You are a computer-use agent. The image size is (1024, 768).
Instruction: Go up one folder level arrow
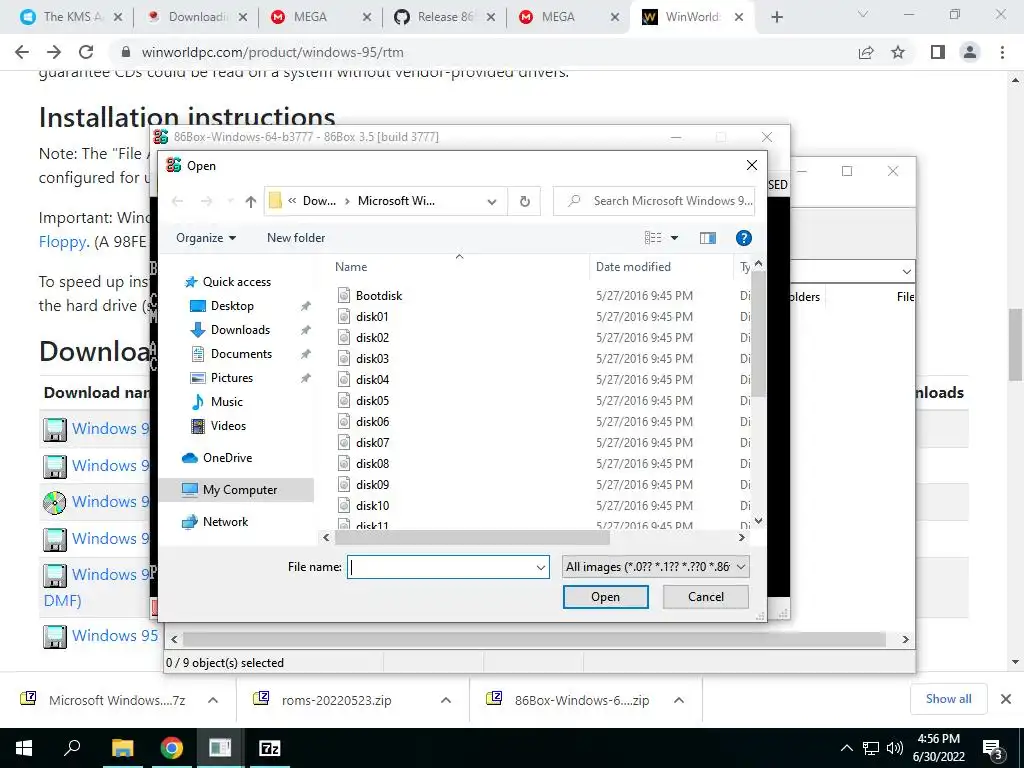(251, 201)
